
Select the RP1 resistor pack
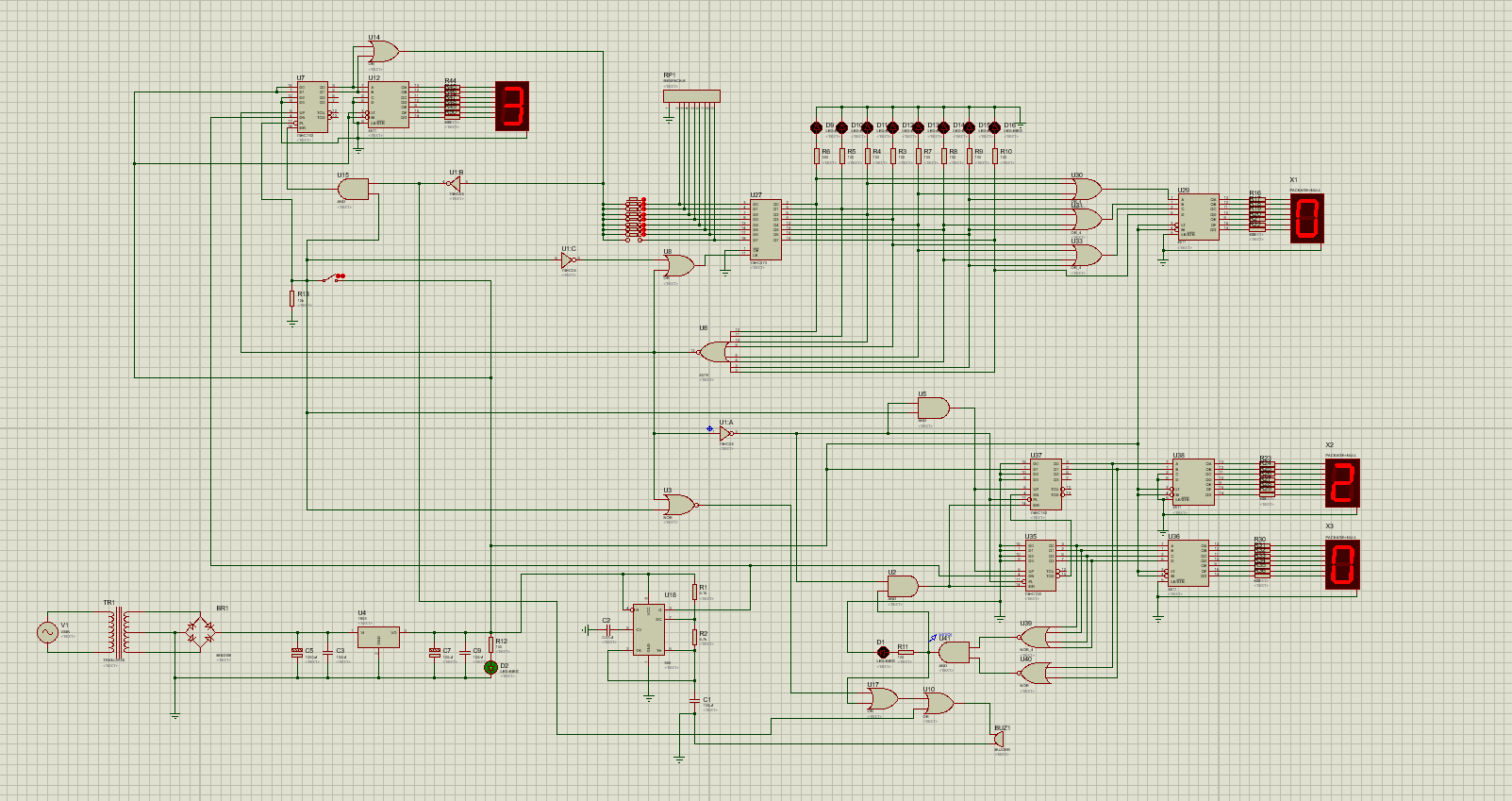[691, 95]
